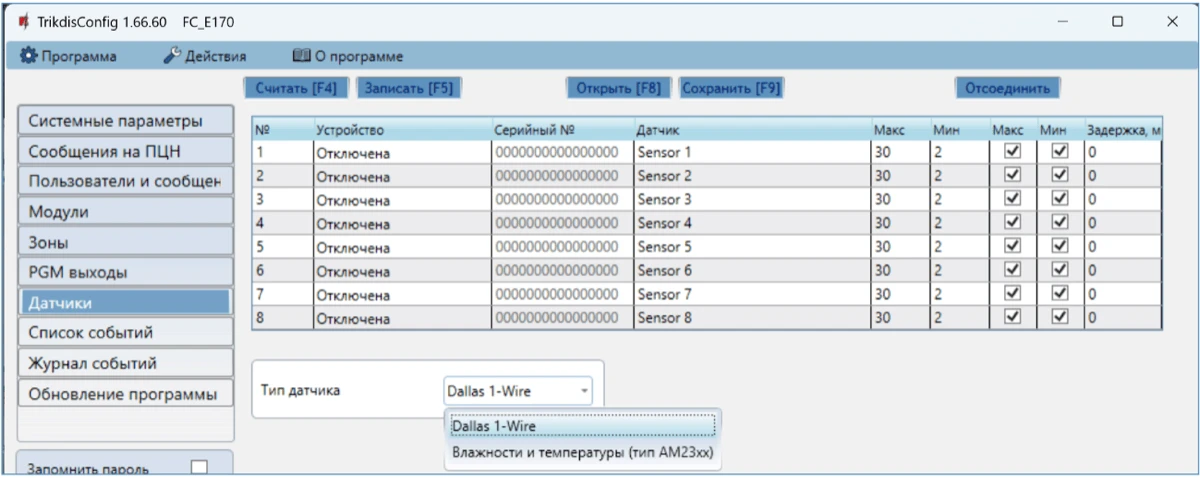Click the gear icon next to Программа
The width and height of the screenshot is (1200, 478).
pyautogui.click(x=29, y=56)
